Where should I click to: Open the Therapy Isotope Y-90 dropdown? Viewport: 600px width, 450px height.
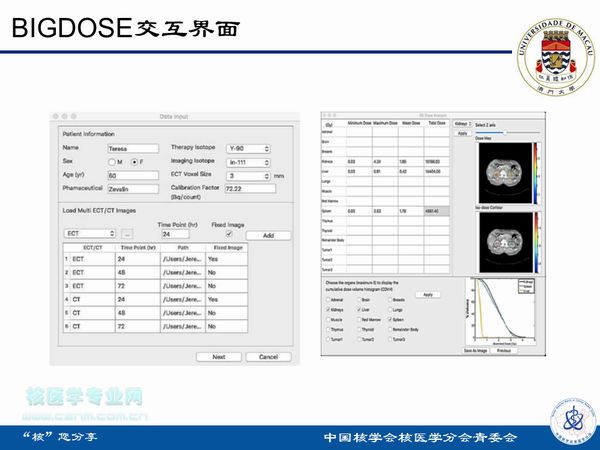[248, 148]
